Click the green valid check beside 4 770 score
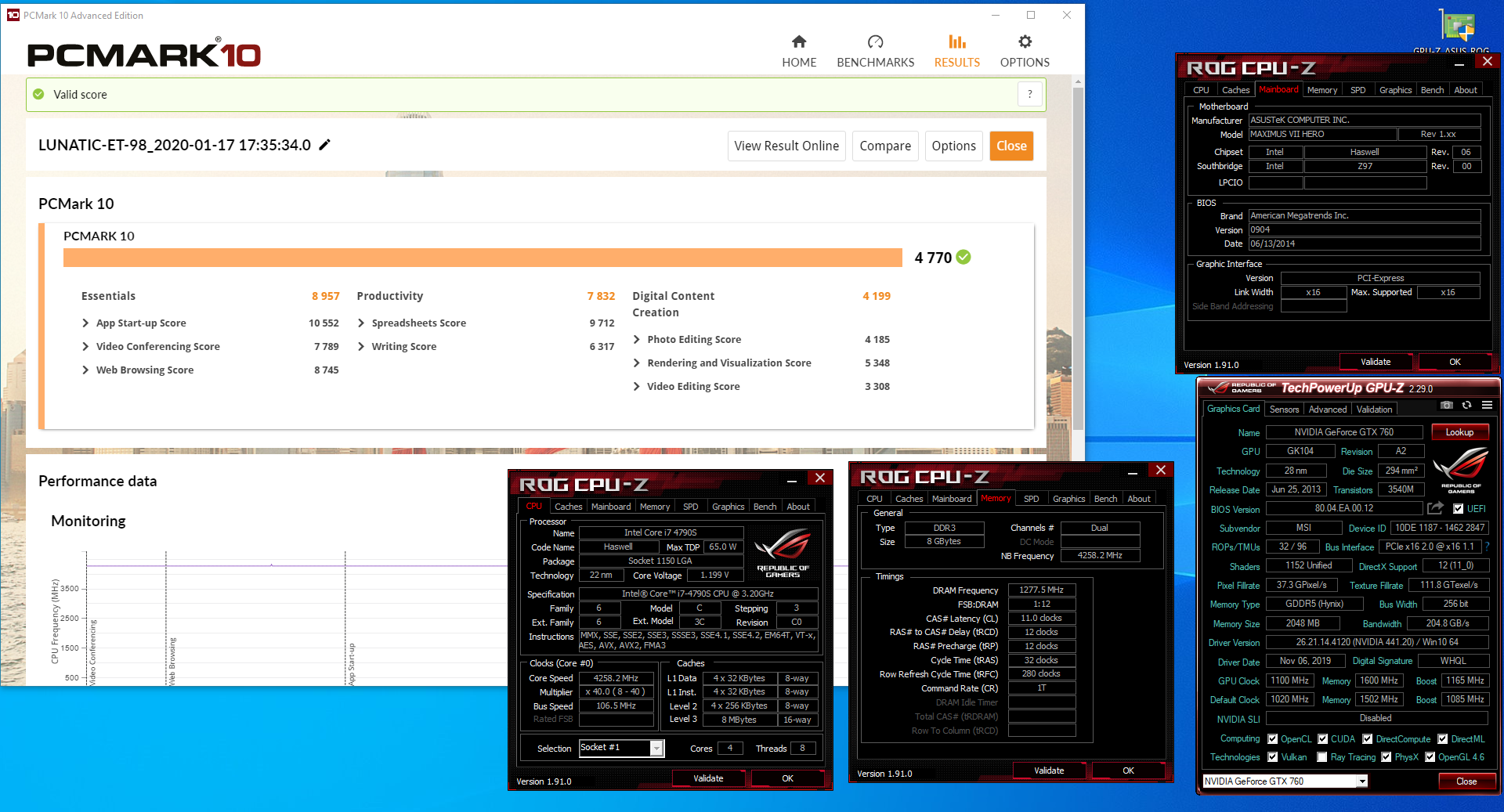This screenshot has width=1504, height=812. click(963, 257)
